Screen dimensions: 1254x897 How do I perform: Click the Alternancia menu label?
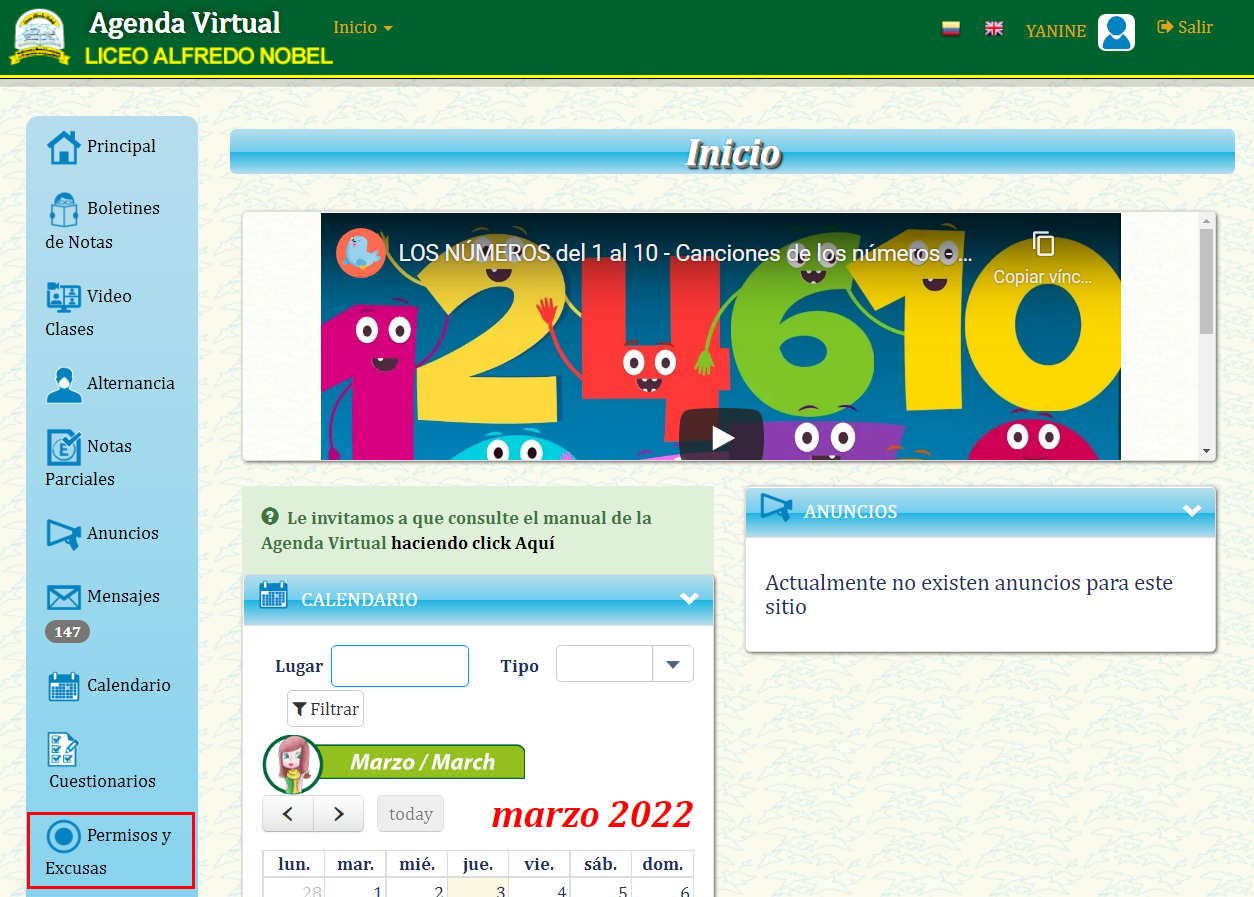[131, 383]
